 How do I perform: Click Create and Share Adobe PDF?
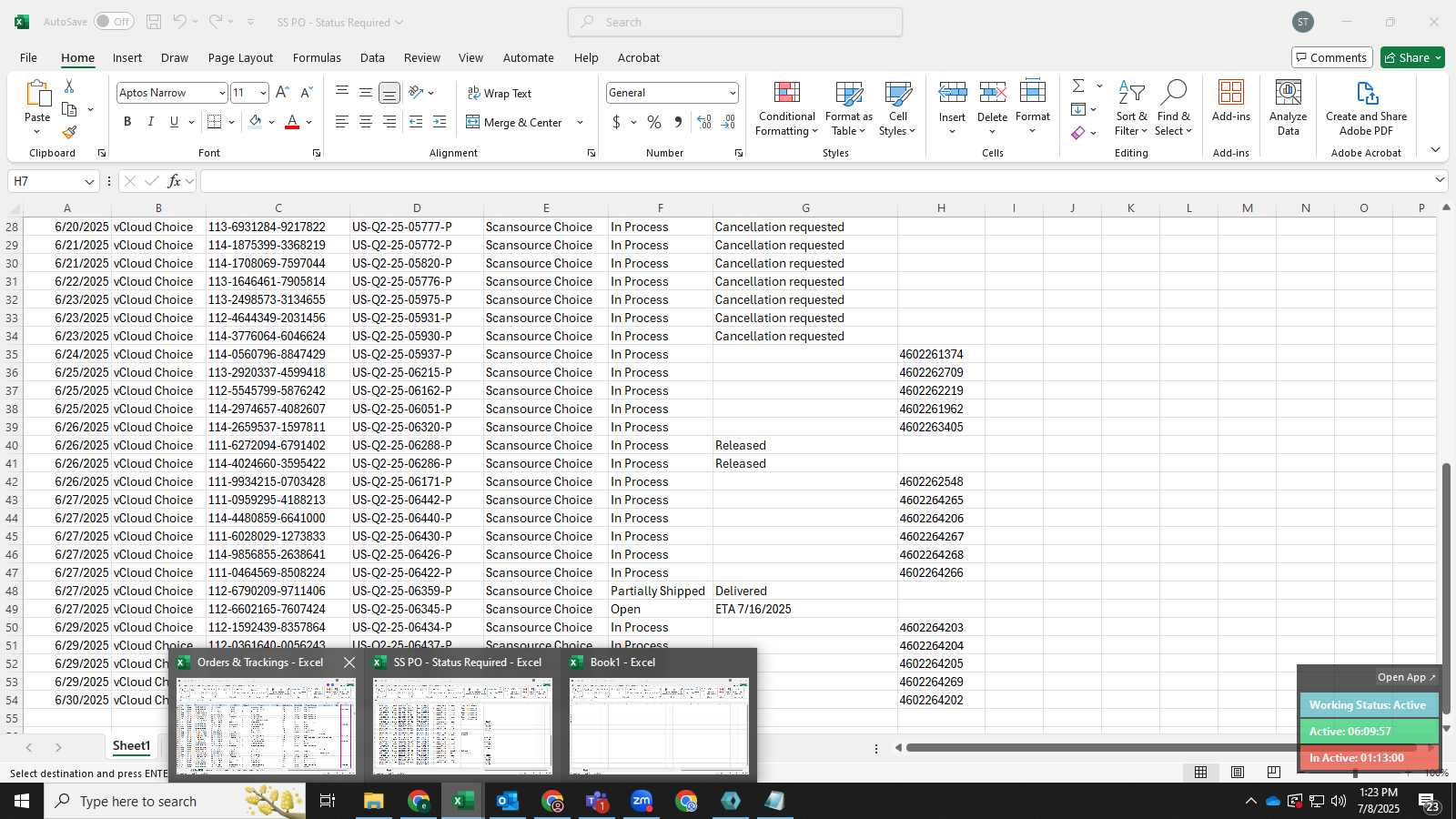(1366, 107)
